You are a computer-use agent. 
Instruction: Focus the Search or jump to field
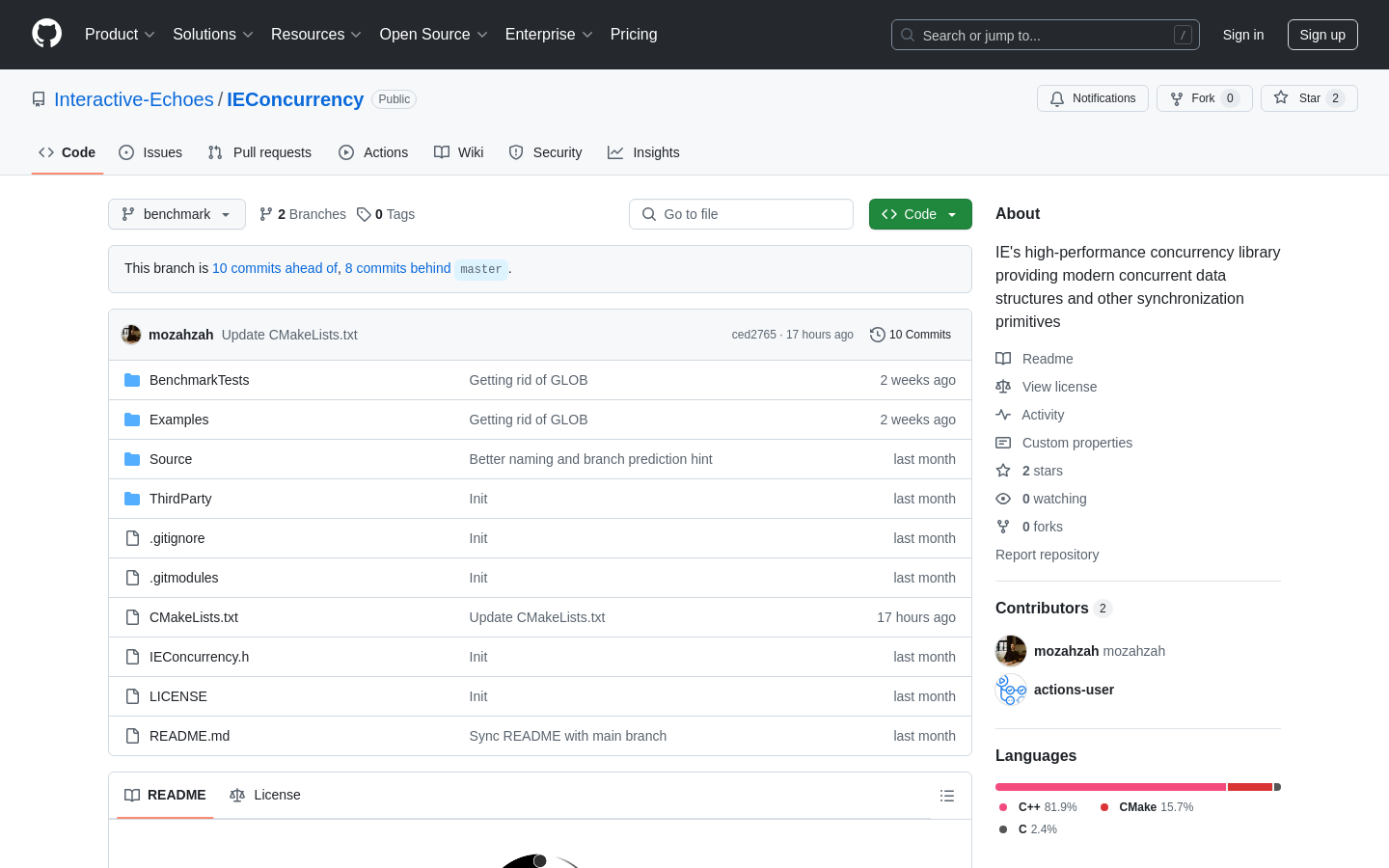[x=1046, y=35]
